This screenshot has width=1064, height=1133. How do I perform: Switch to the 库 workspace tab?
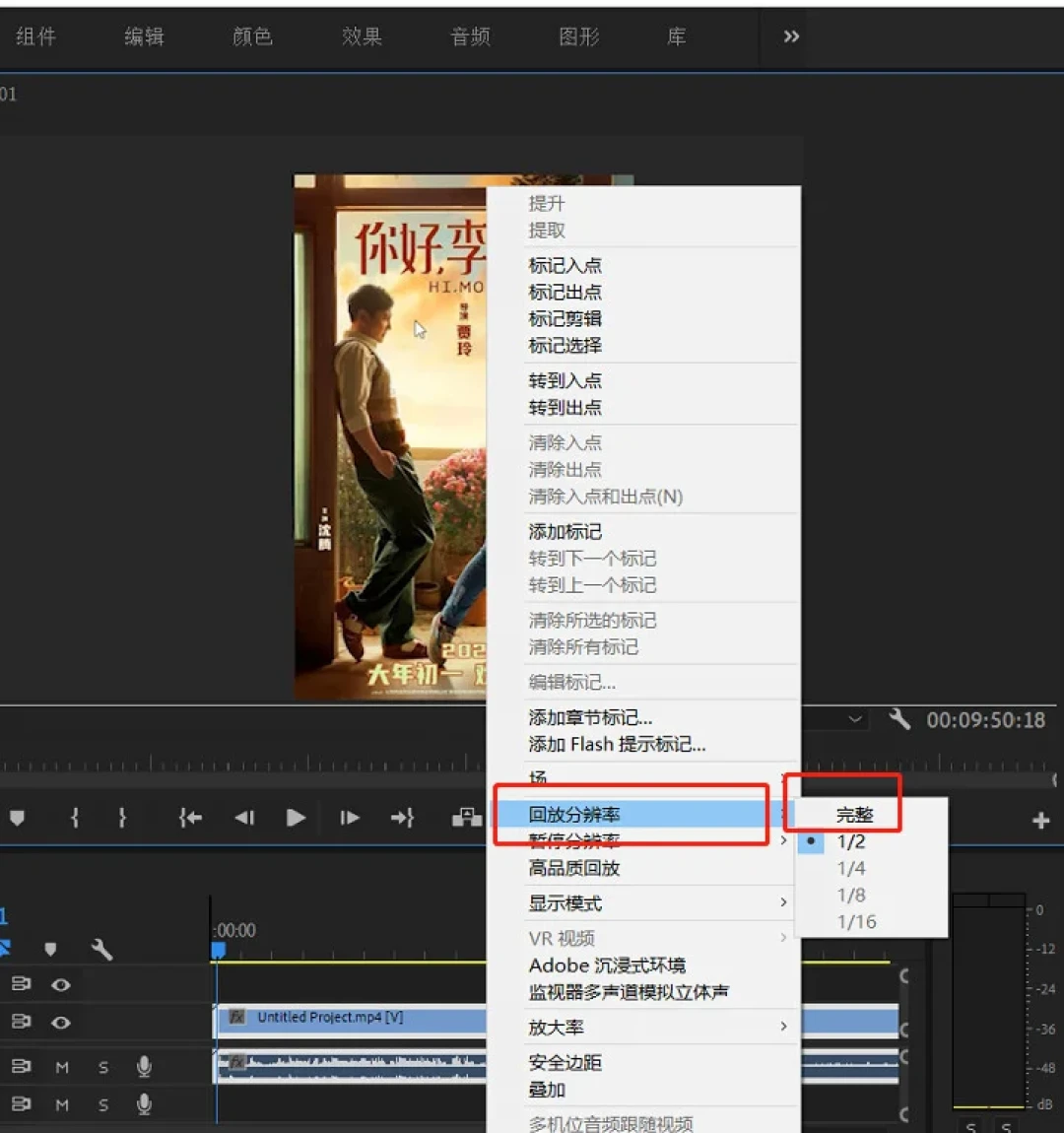tap(677, 36)
